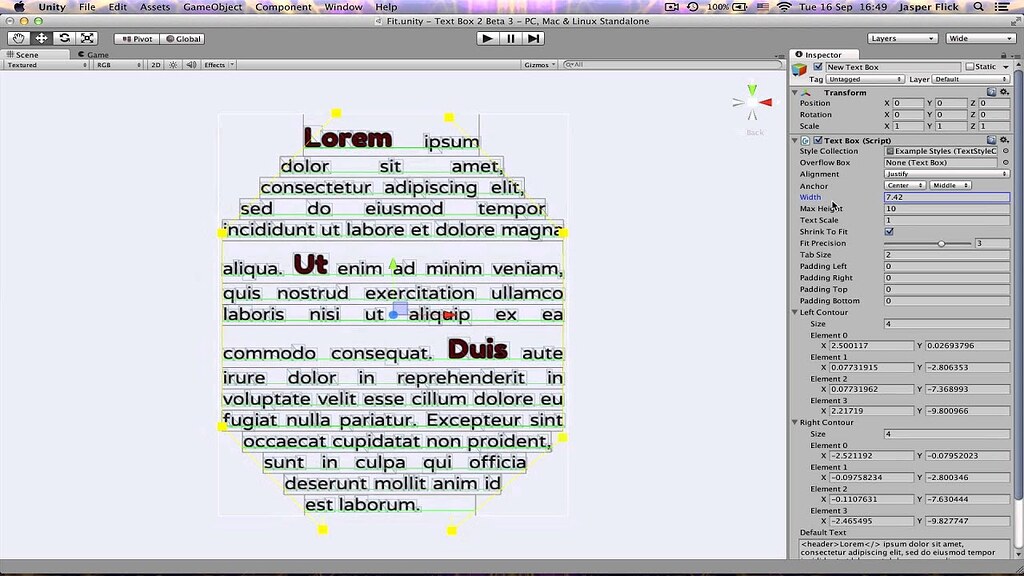Screen dimensions: 1024x576
Task: Collapse the Transform component
Action: [x=794, y=92]
